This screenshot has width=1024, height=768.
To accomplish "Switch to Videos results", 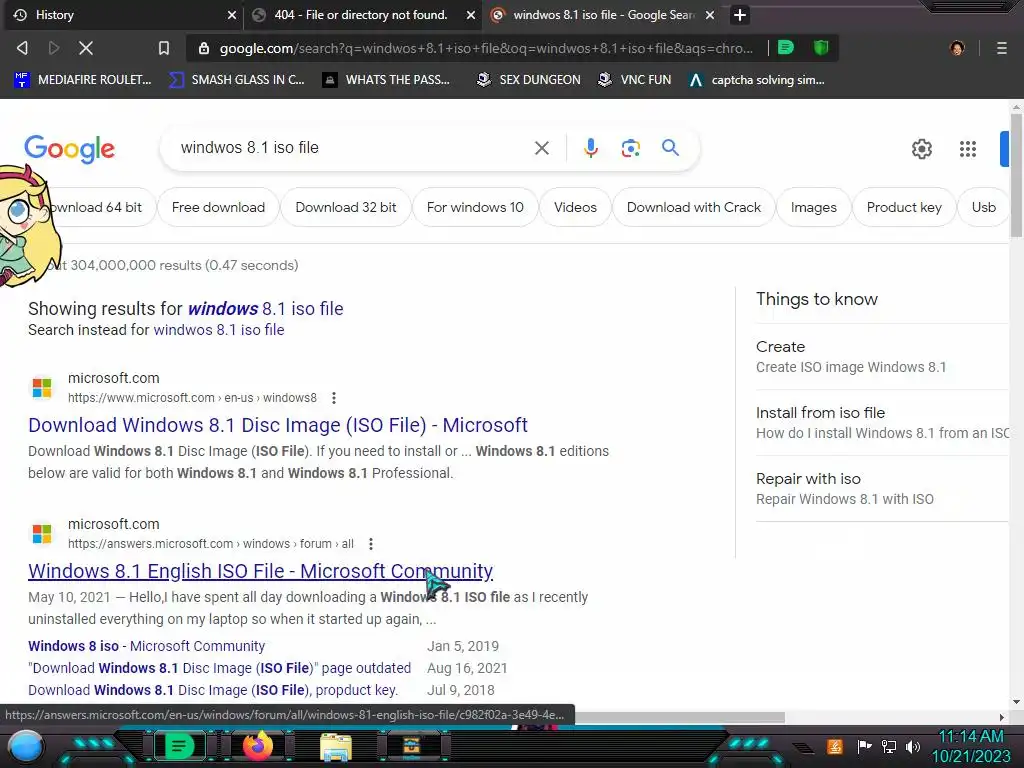I will (x=575, y=207).
